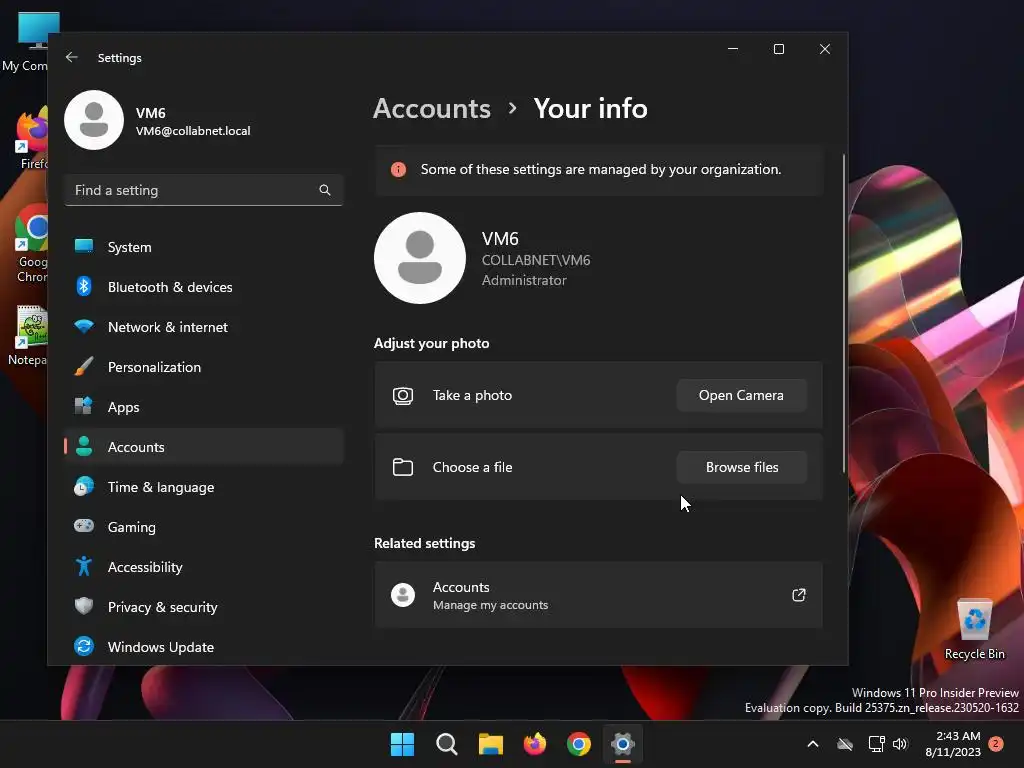Launch Firefox from the taskbar

click(x=535, y=744)
